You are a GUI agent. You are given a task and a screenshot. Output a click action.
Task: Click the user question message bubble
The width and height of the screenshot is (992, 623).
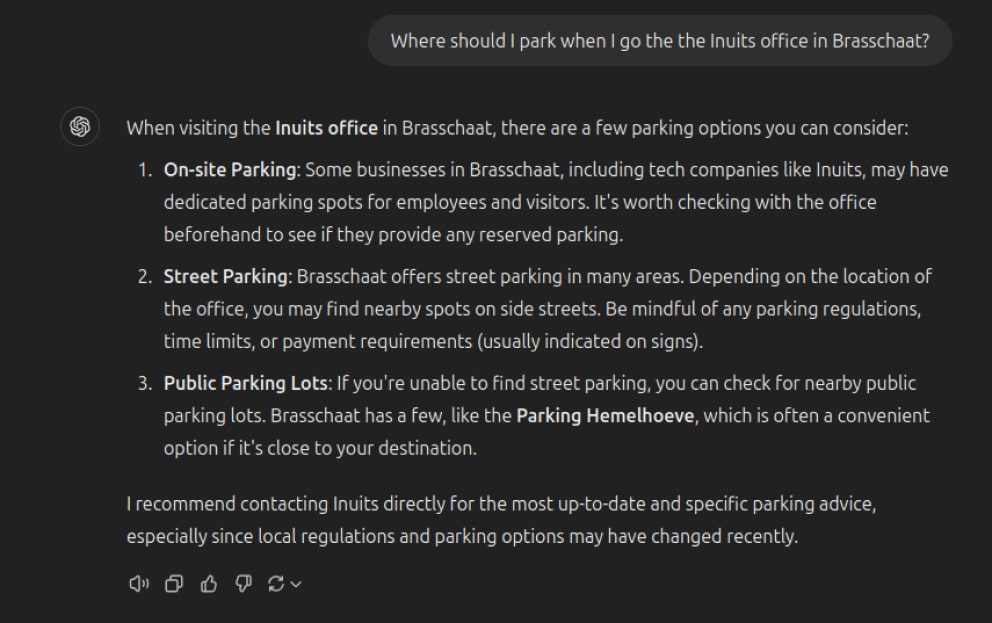point(659,41)
